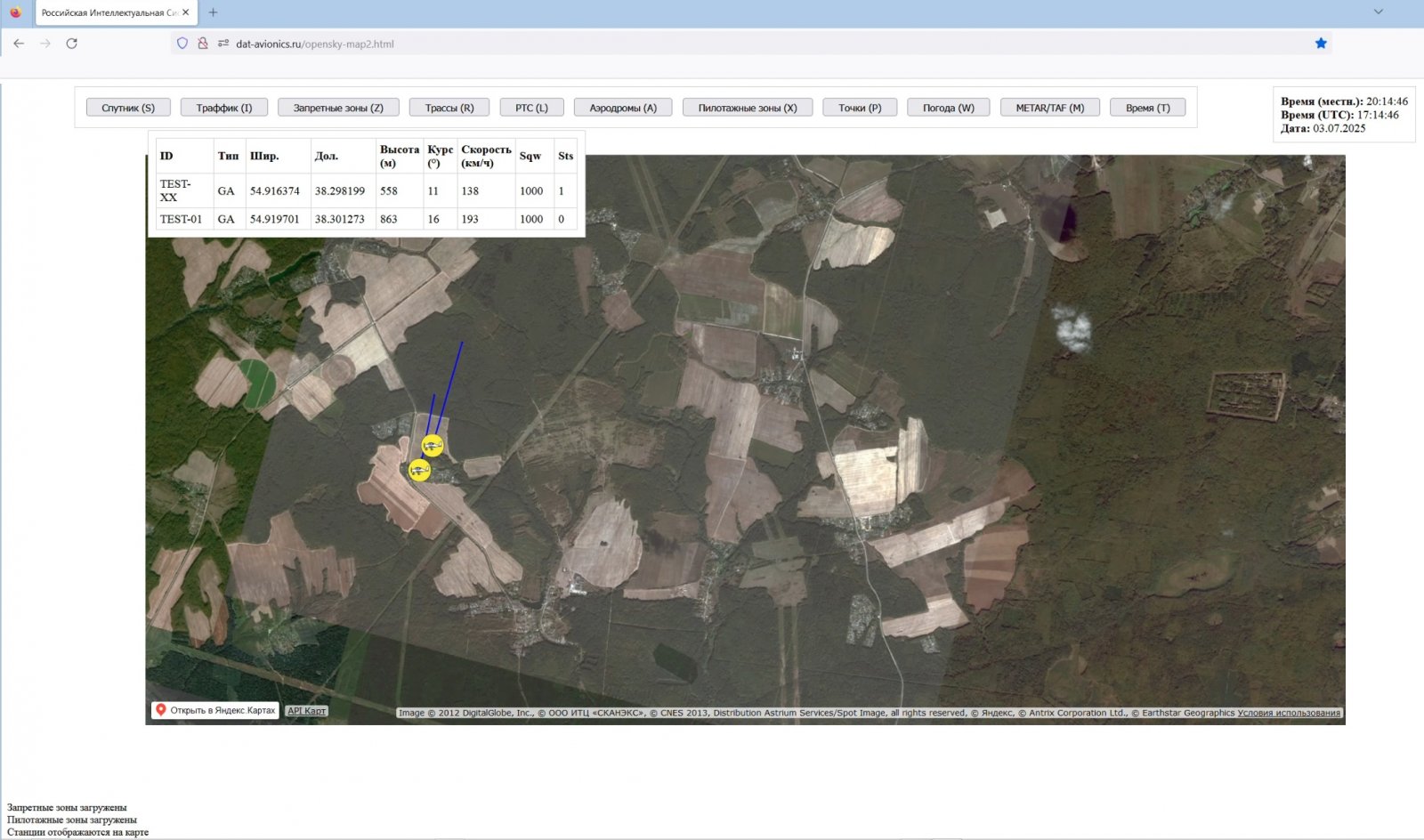Image resolution: width=1424 pixels, height=840 pixels.
Task: Select the lower yellow aircraft marker
Action: [419, 470]
